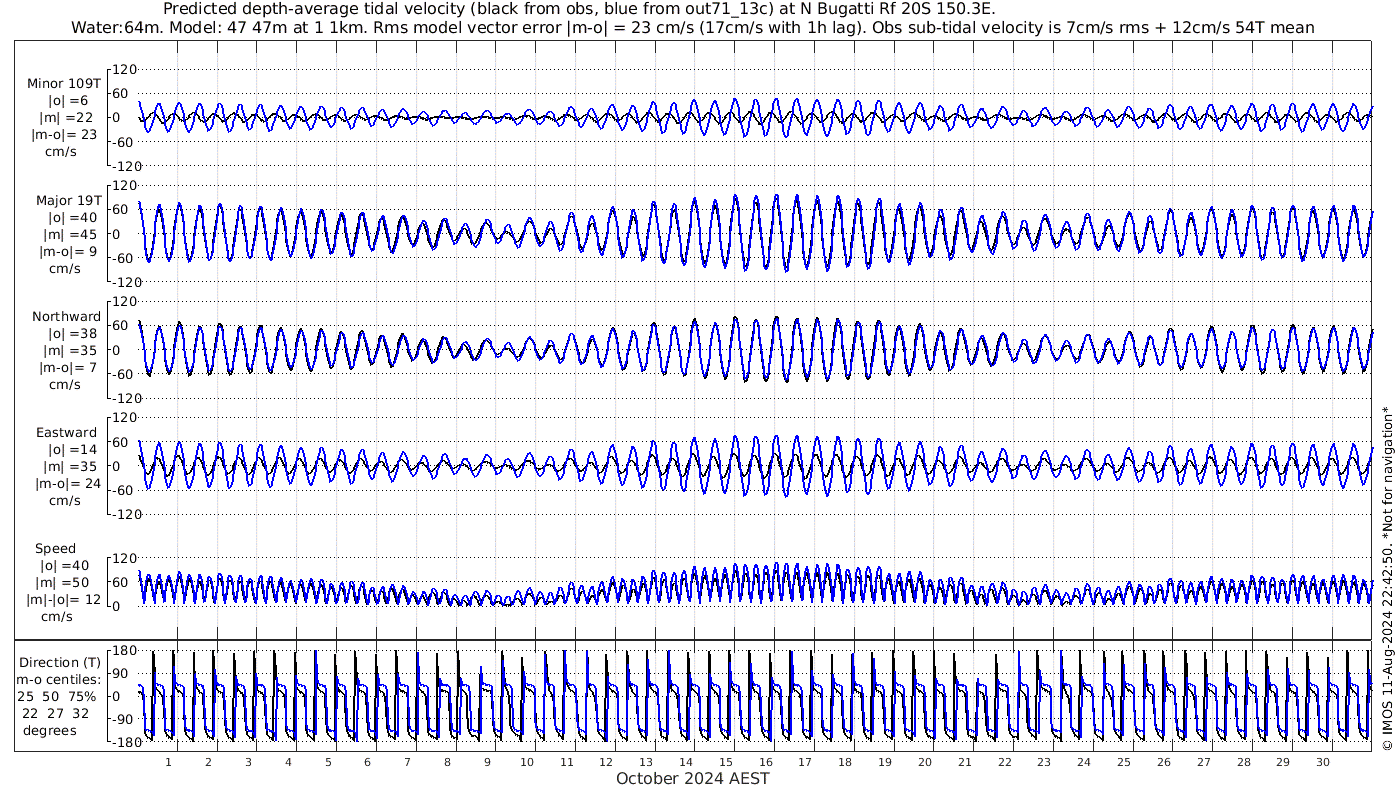Viewport: 1400px width, 800px height.
Task: Click the day '30' label on date axis
Action: pos(1323,762)
